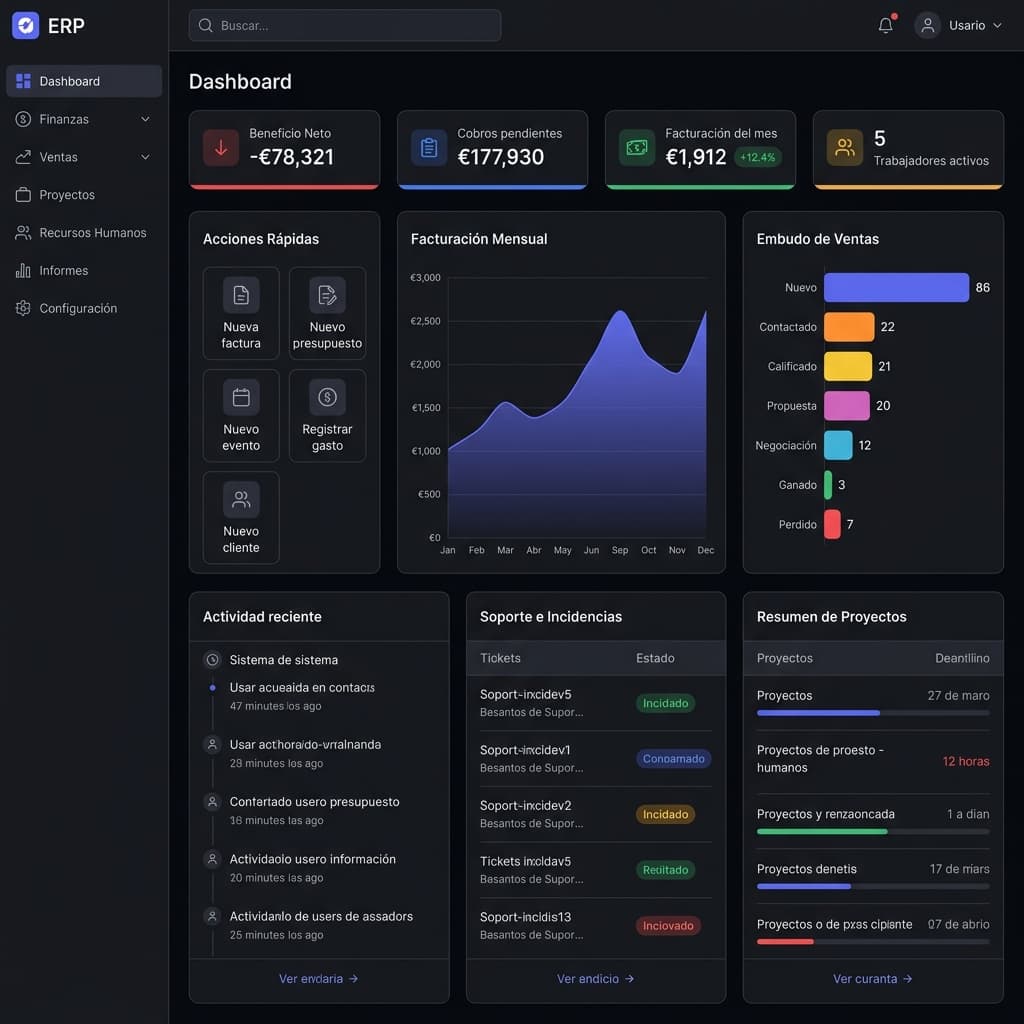
Task: Open the Informes menu item
Action: pos(84,270)
